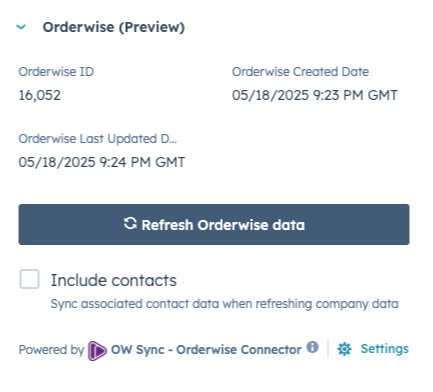The width and height of the screenshot is (433, 392).
Task: Click the Sync associated contact data description
Action: pos(224,304)
